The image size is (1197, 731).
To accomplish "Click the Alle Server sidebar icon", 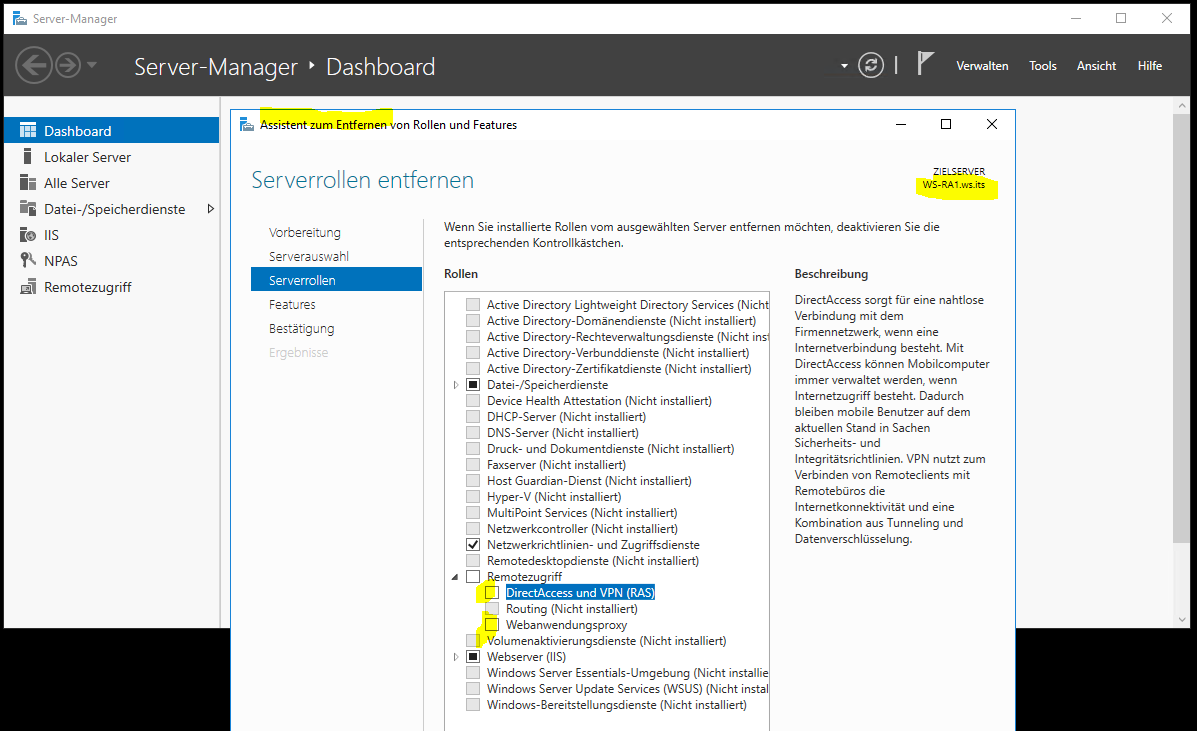I will pyautogui.click(x=27, y=182).
